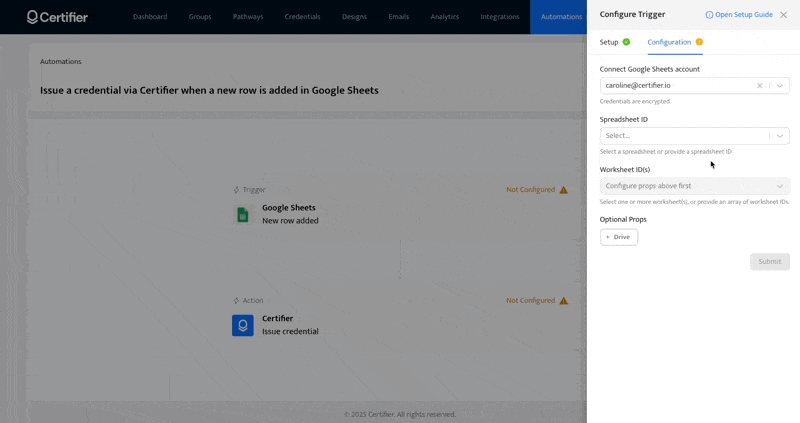Go to the Emails section
Viewport: 800px width, 423px height.
pyautogui.click(x=398, y=17)
